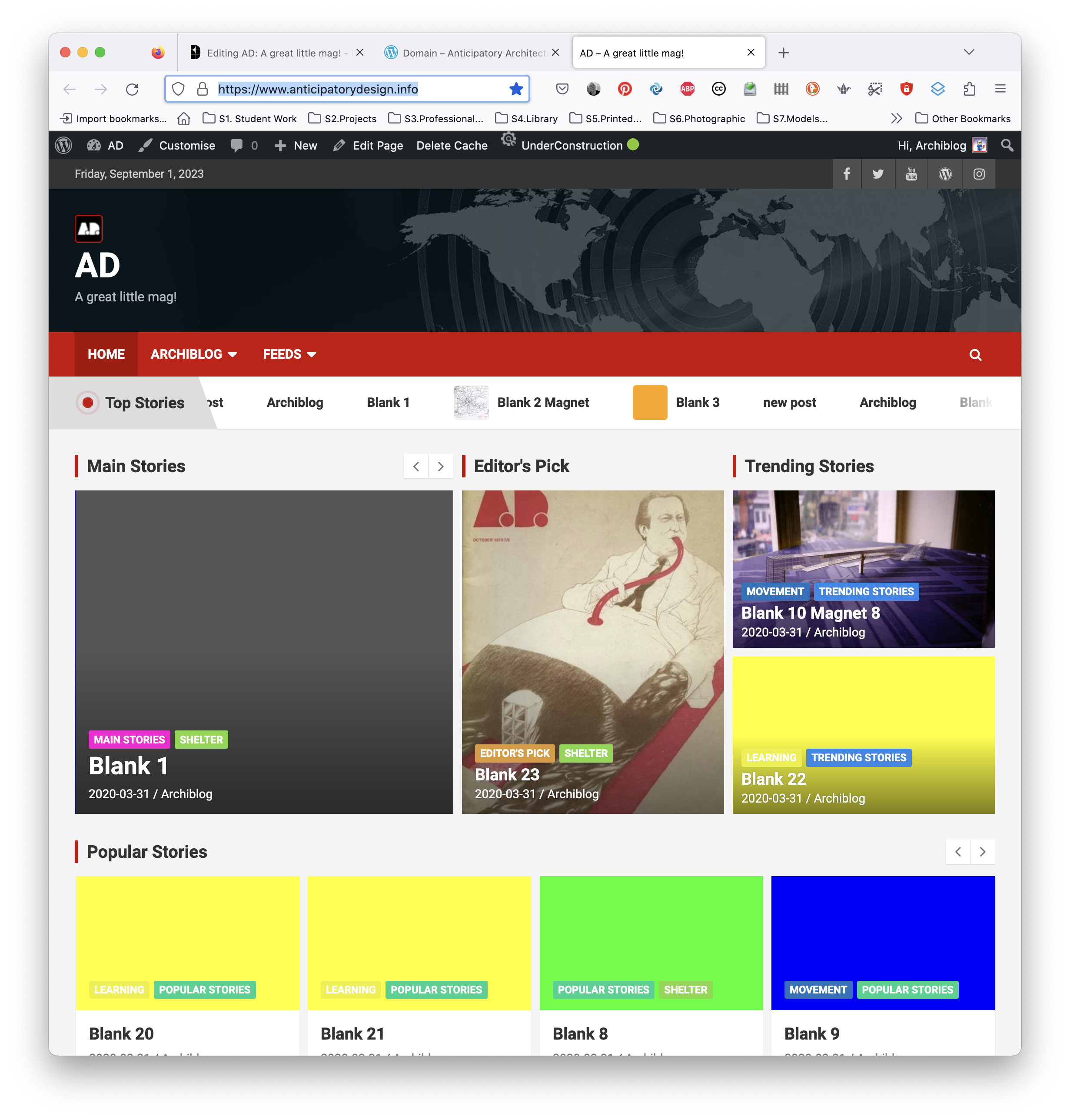Toggle the bookmark star in the address bar
Image resolution: width=1070 pixels, height=1120 pixels.
point(516,89)
